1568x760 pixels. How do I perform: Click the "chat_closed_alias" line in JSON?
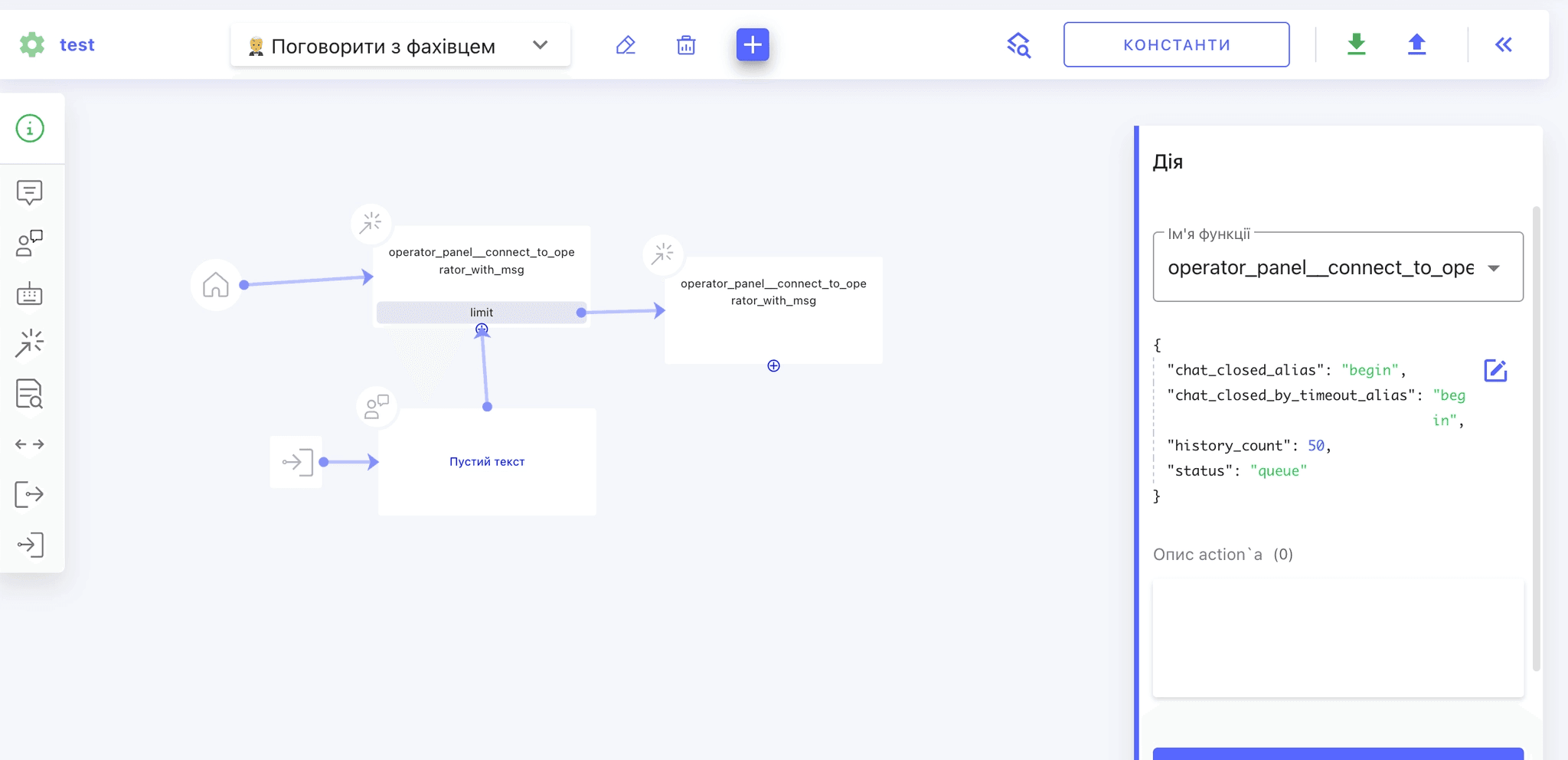(x=1286, y=370)
